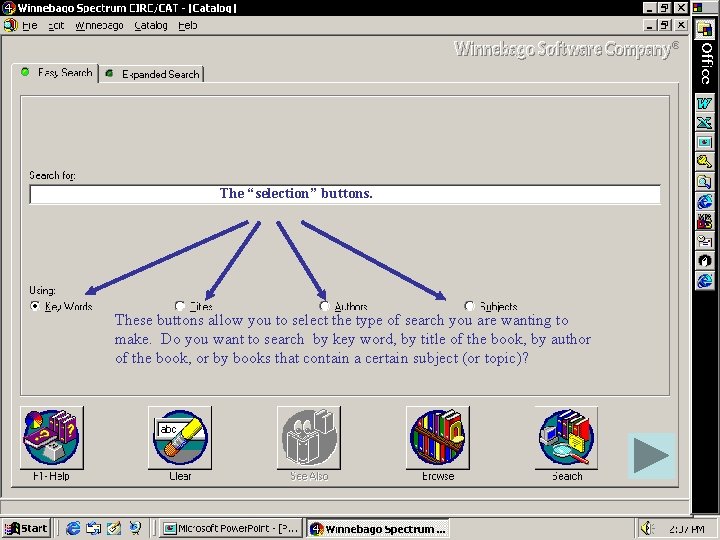
Task: Select the Key Words radio button
Action: [35, 306]
